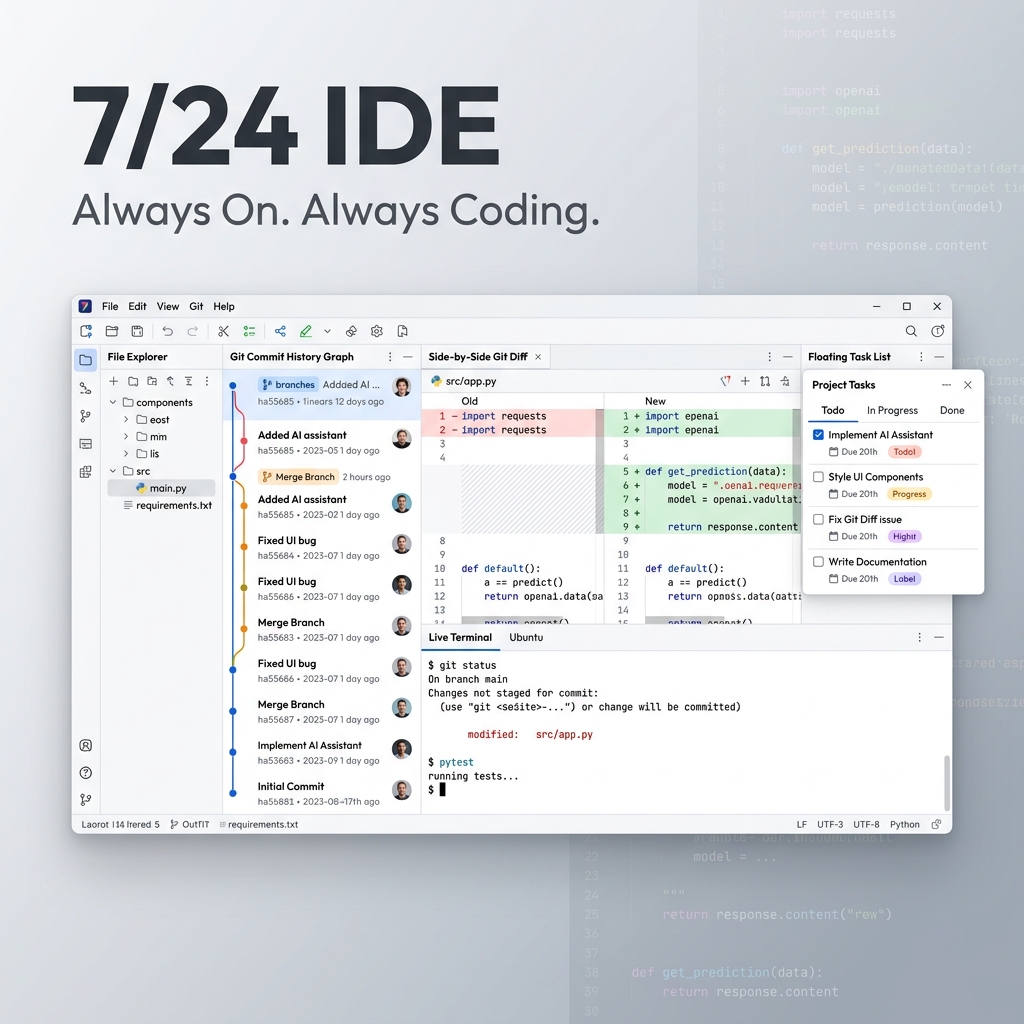1024x1024 pixels.
Task: Click the search magnifier icon
Action: click(911, 331)
